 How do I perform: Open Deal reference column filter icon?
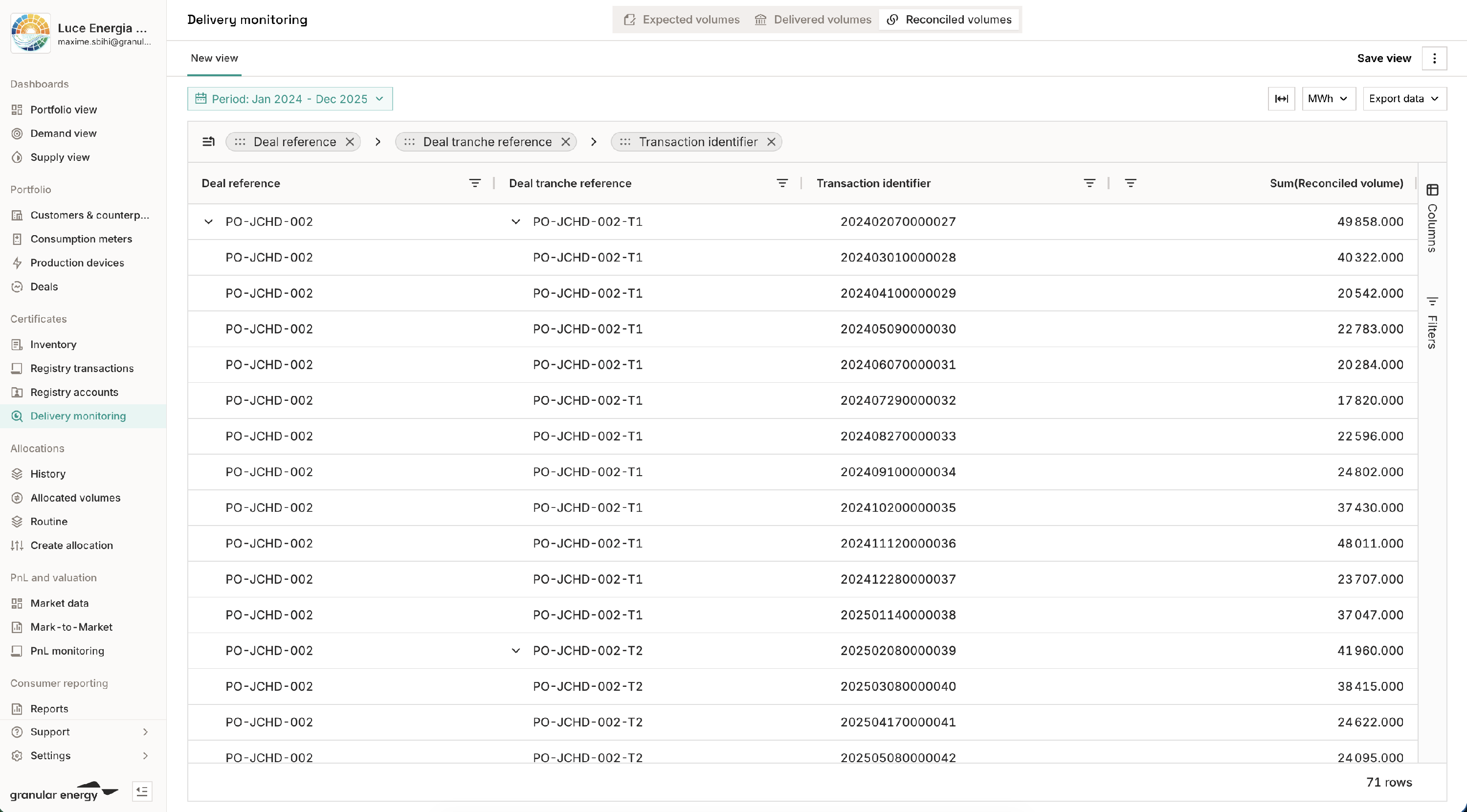point(474,183)
